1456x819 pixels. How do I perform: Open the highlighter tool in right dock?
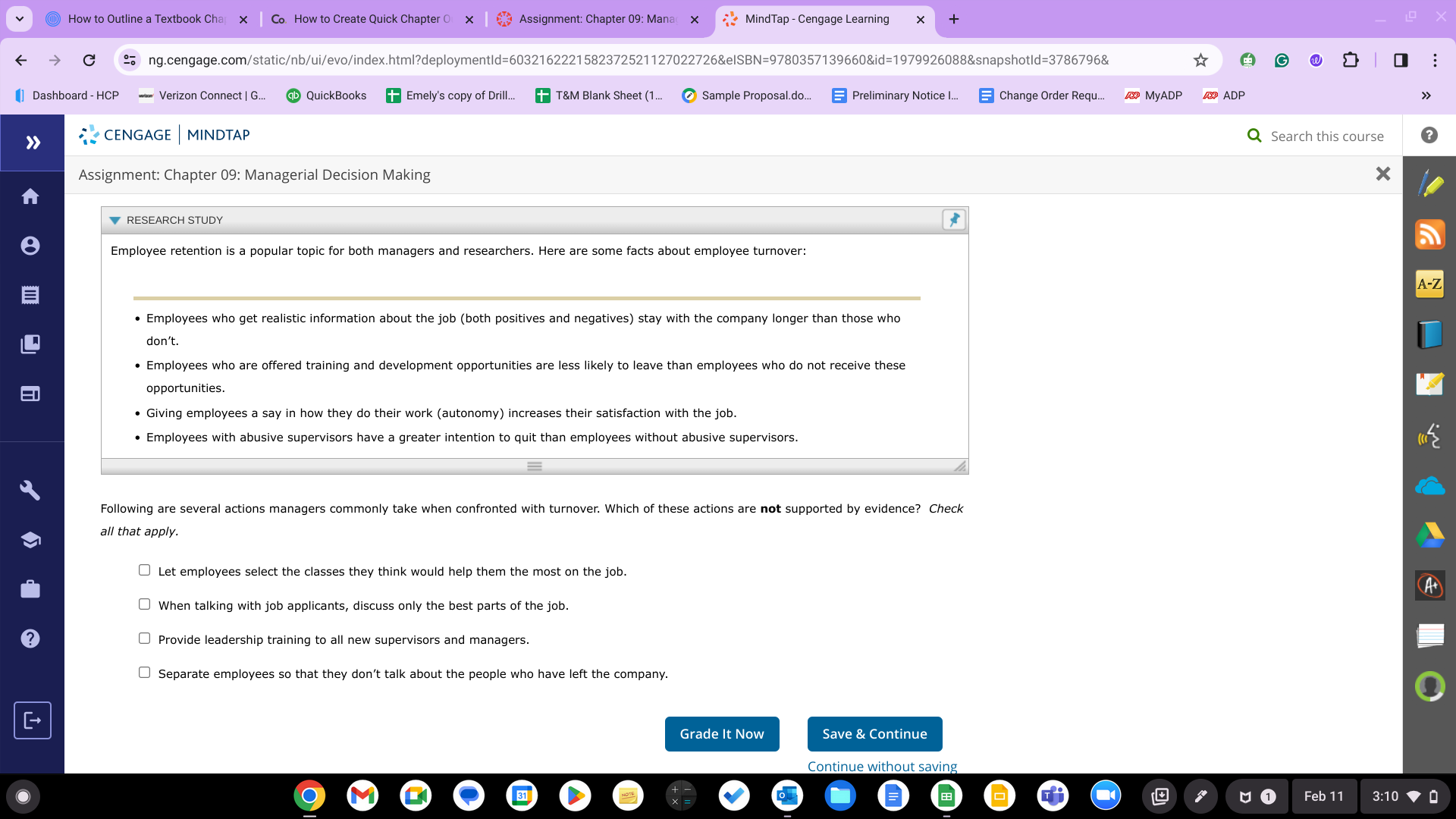tap(1429, 184)
